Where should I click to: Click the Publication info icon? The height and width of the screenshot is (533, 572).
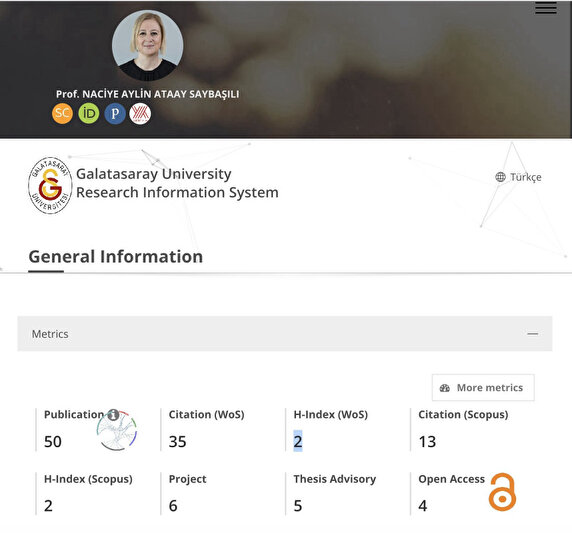coord(113,414)
